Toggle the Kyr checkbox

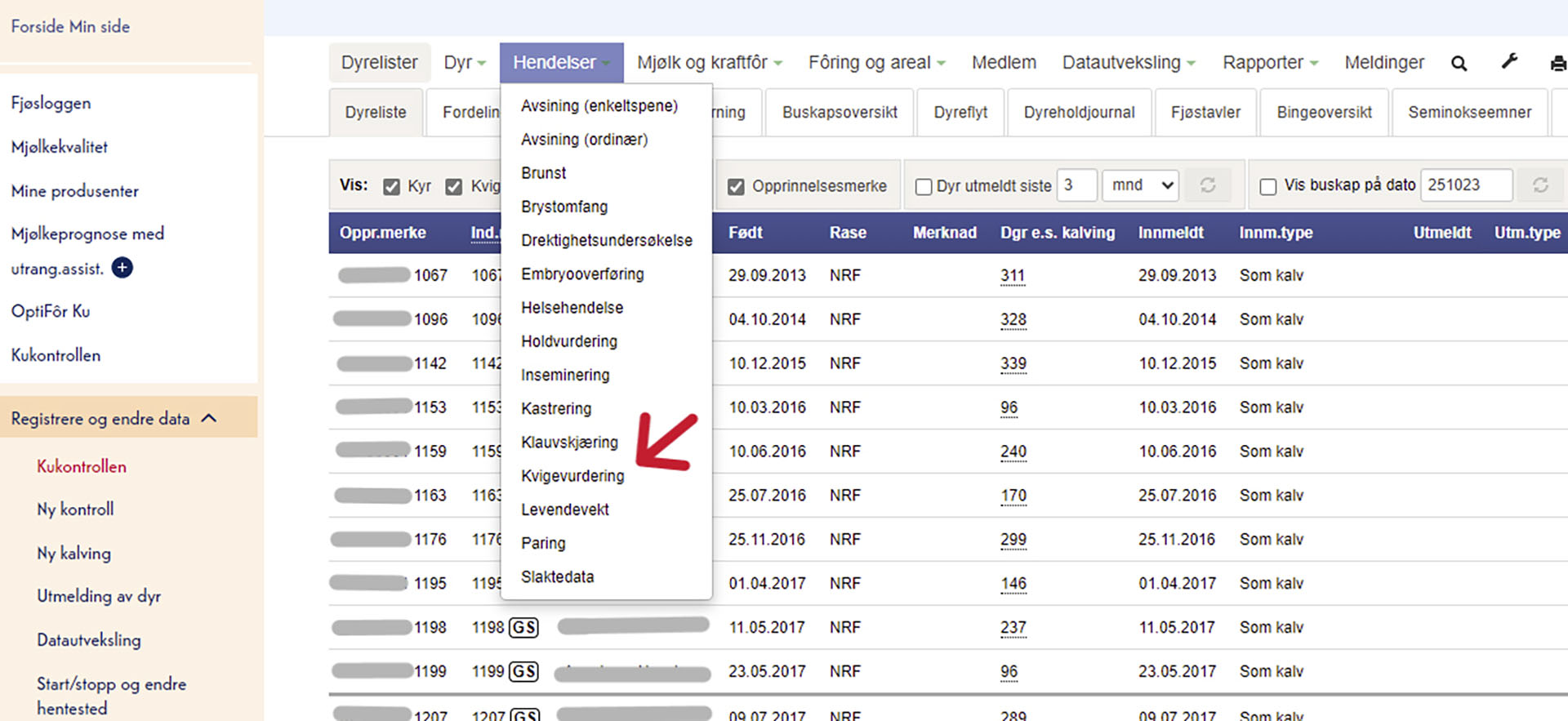pos(392,187)
